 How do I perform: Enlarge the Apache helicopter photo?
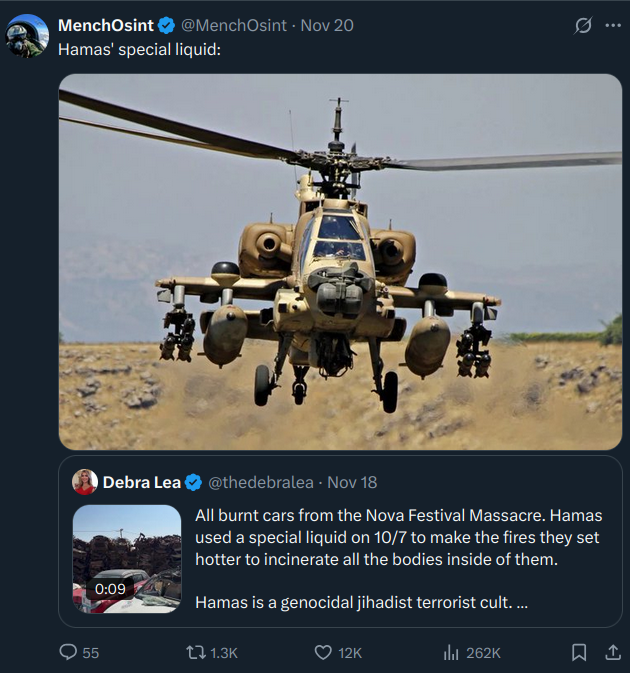tap(340, 262)
